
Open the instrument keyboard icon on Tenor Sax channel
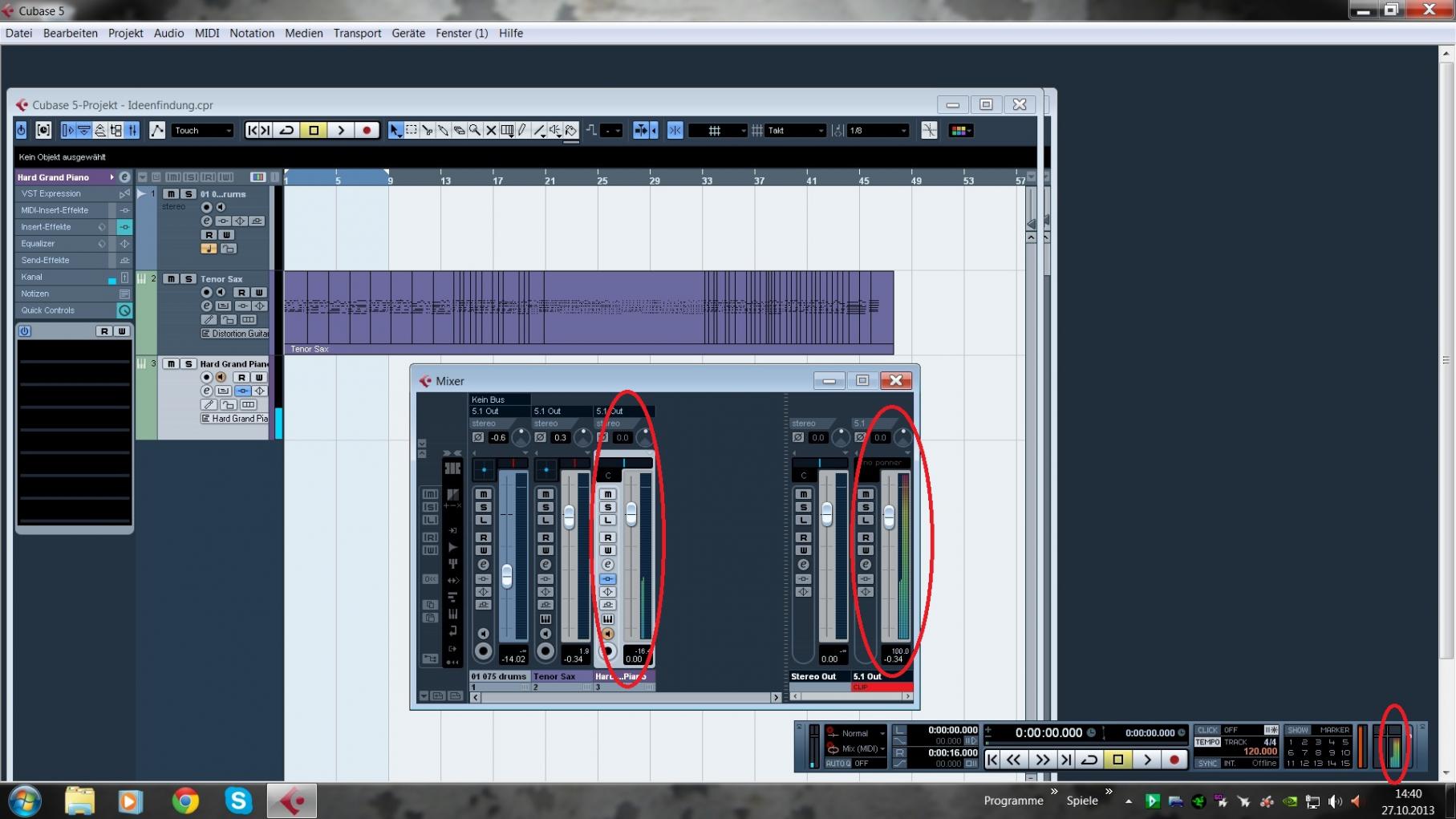tap(545, 618)
